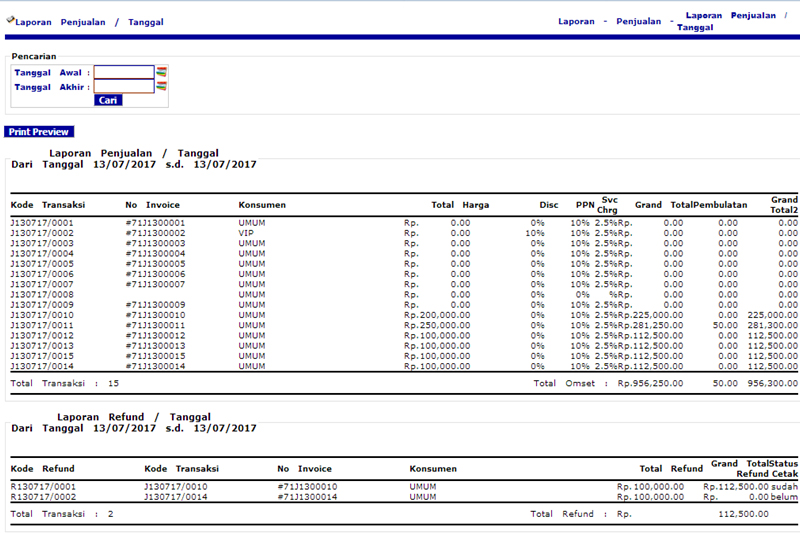Click invoice number #71J1300002
This screenshot has width=800, height=543.
(x=155, y=233)
